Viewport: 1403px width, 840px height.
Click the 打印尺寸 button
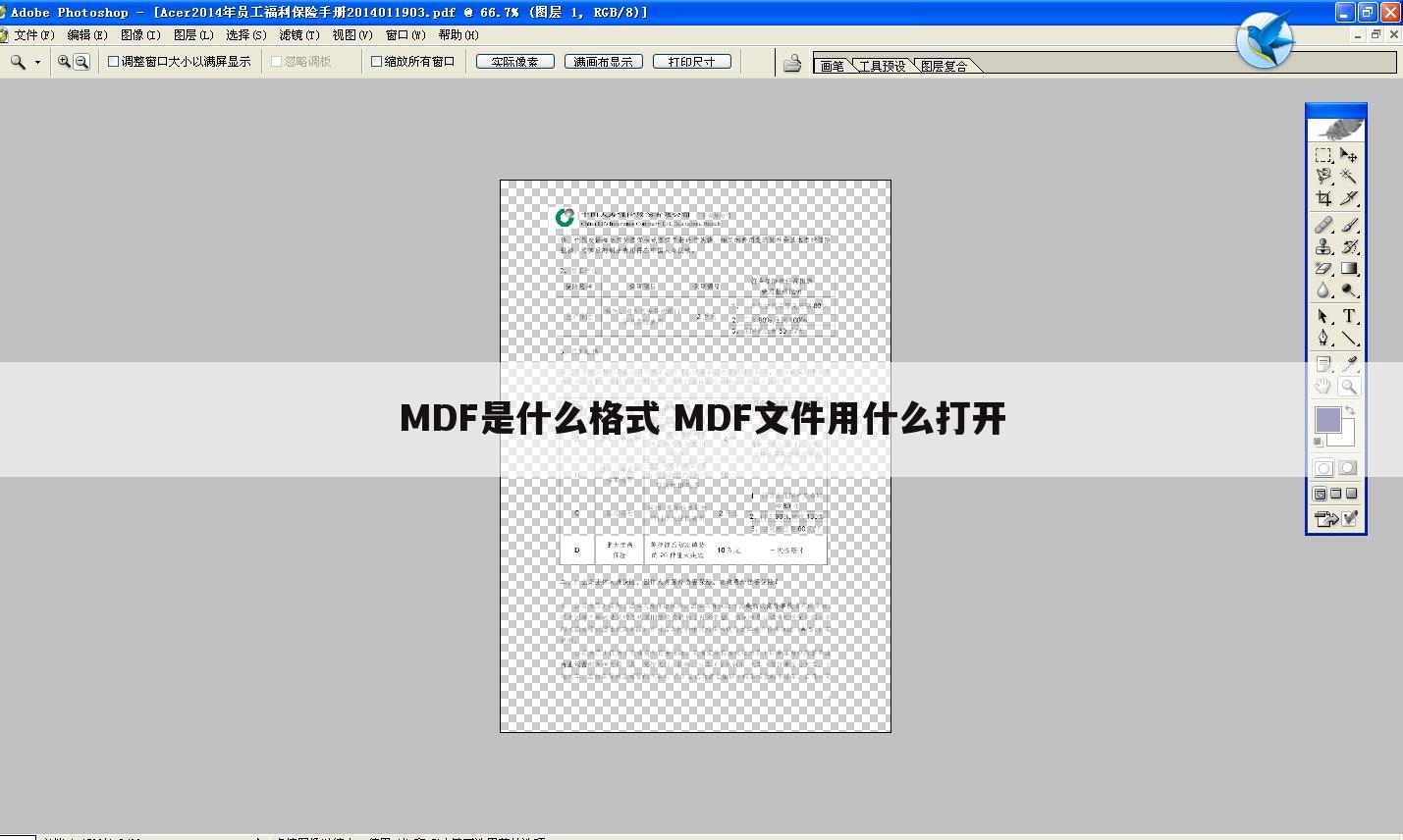[x=692, y=61]
